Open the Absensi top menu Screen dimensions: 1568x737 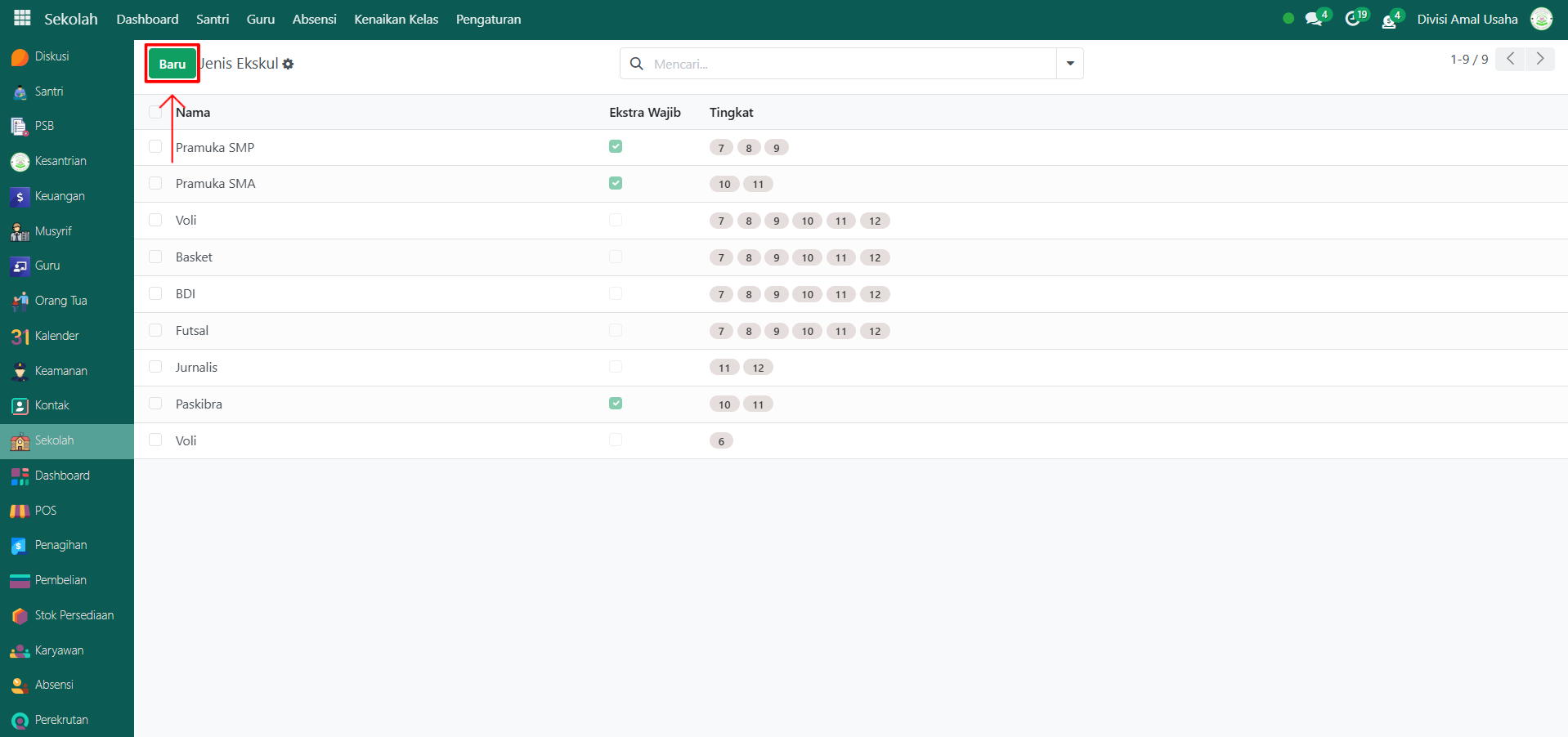pos(314,20)
